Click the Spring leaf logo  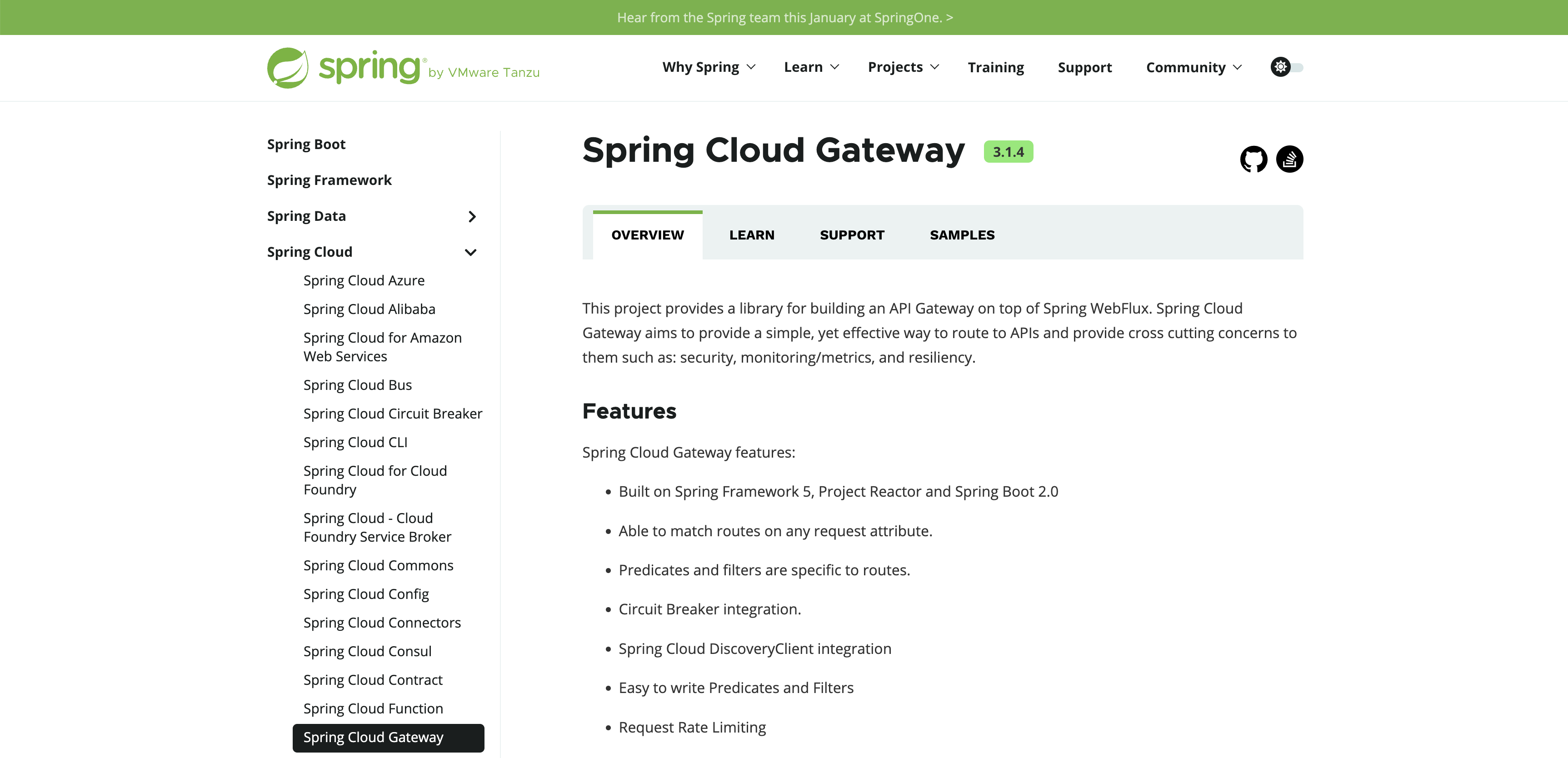(288, 68)
